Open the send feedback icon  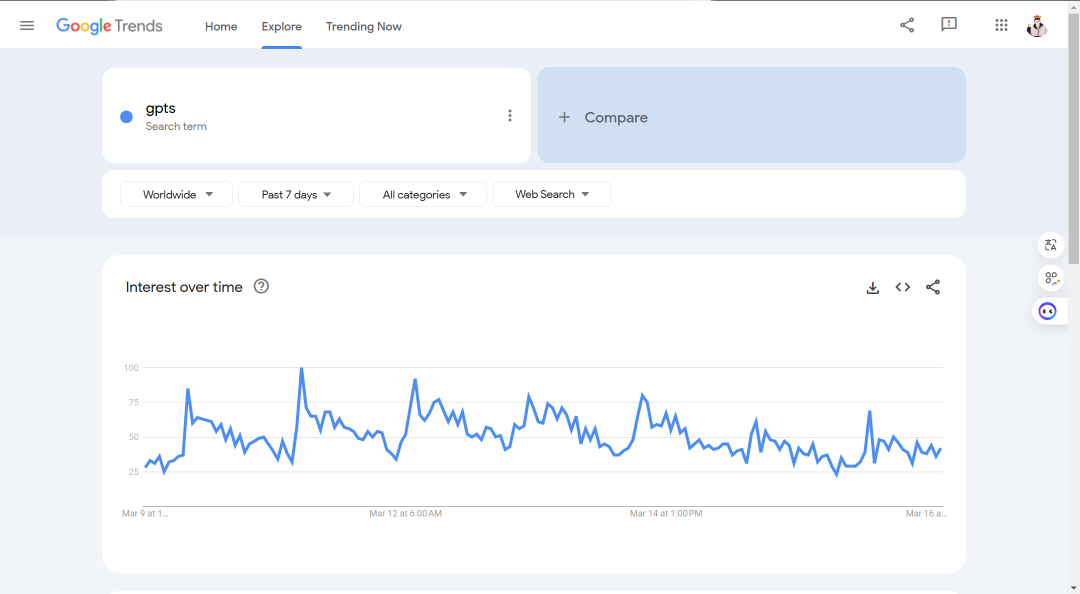(x=949, y=25)
